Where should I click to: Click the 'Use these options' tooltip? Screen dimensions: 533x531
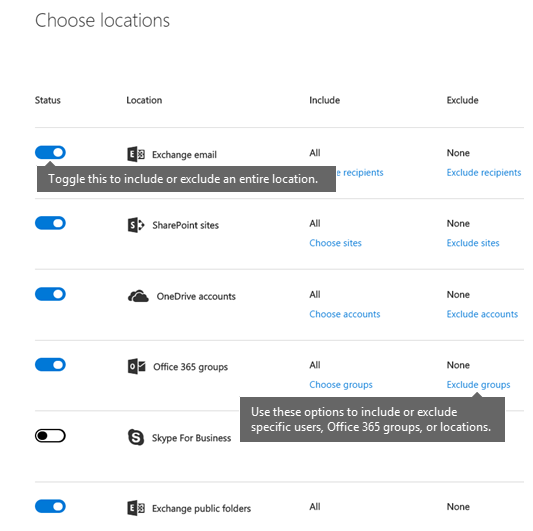(x=372, y=419)
